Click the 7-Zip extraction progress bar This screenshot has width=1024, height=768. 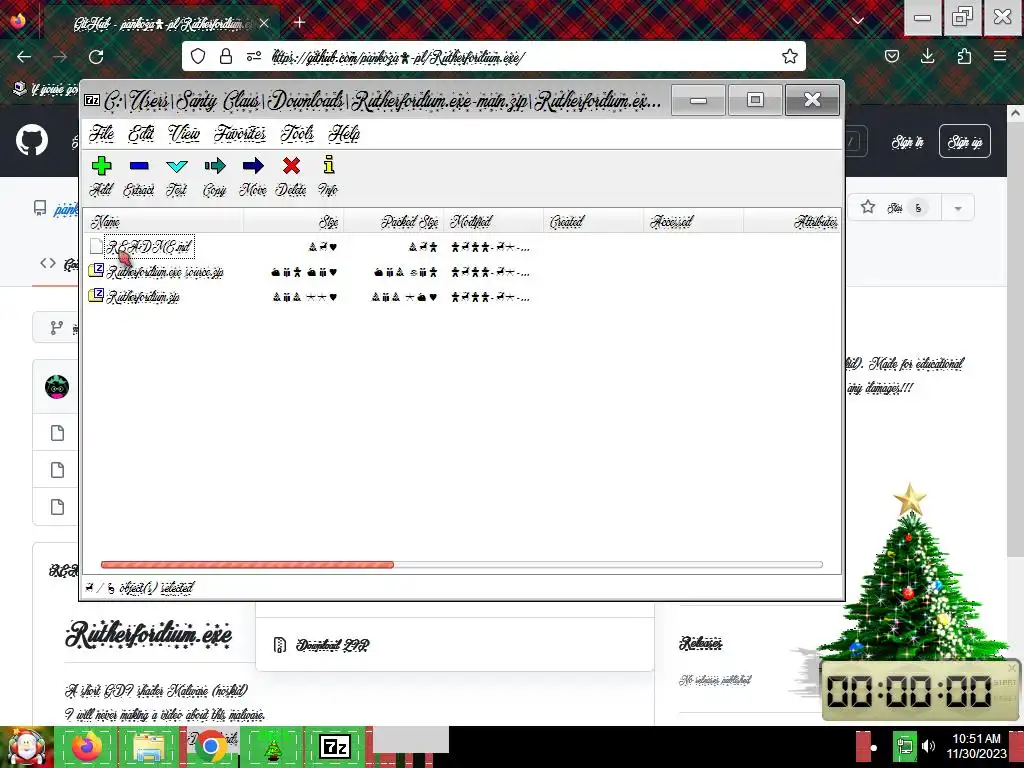[x=462, y=564]
